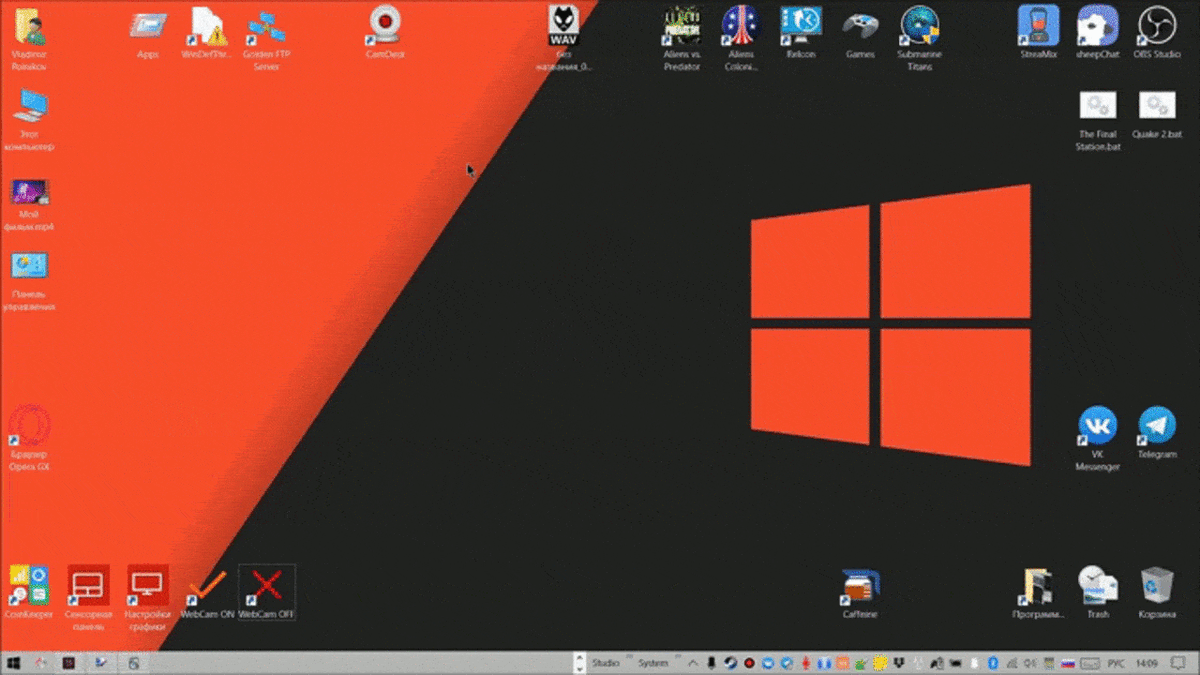The image size is (1200, 675).
Task: Open the VK Messenger shortcut
Action: coord(1097,438)
